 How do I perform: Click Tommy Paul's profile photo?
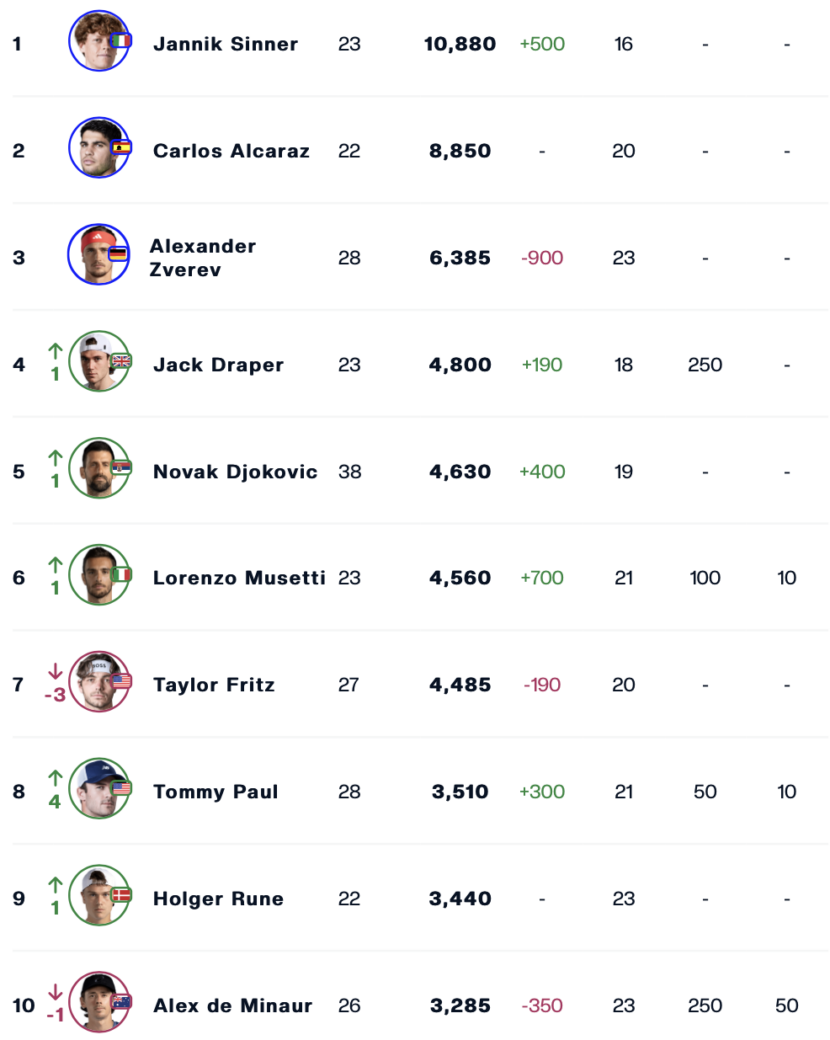point(99,789)
